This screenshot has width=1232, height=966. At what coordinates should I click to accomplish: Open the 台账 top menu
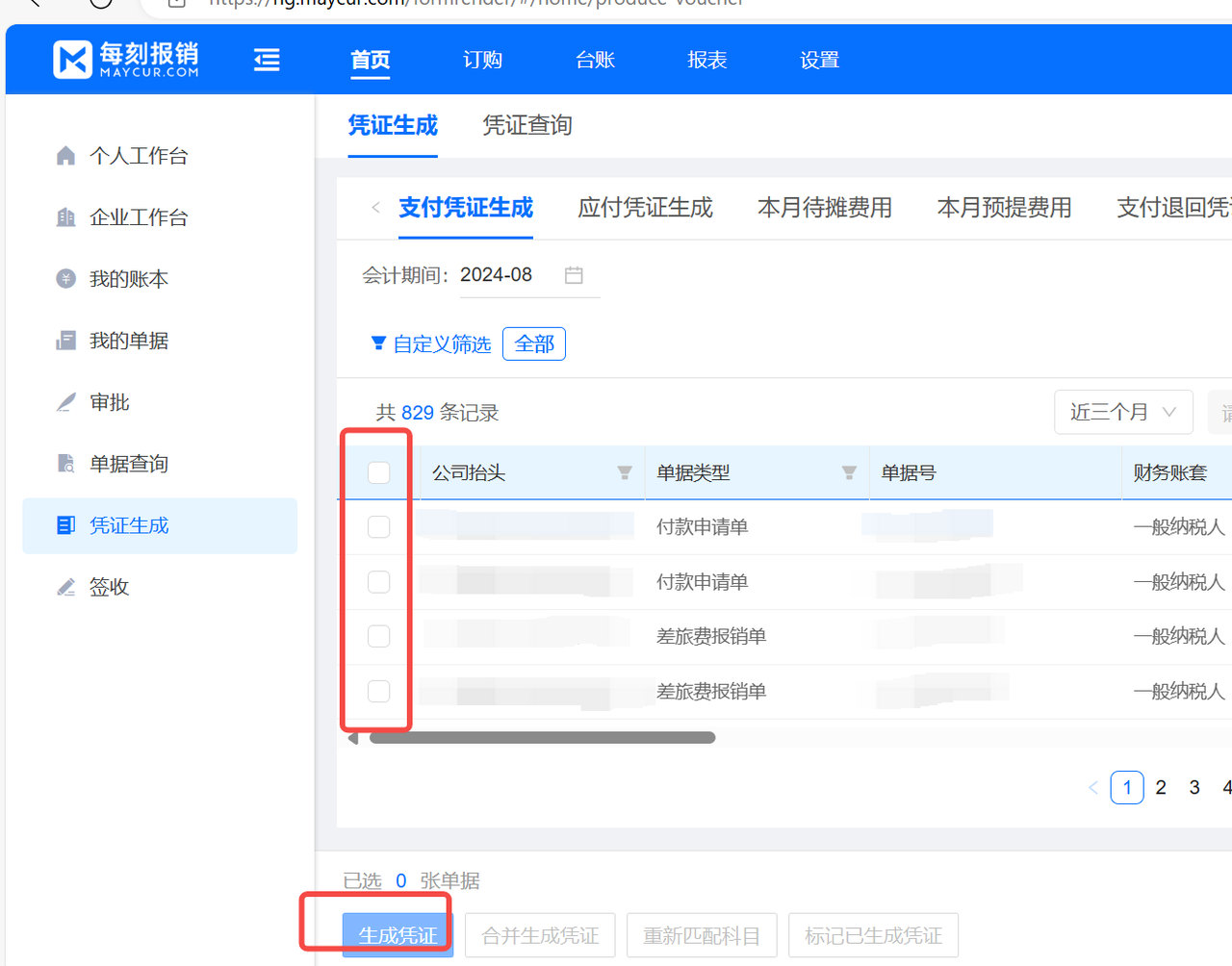click(x=595, y=60)
